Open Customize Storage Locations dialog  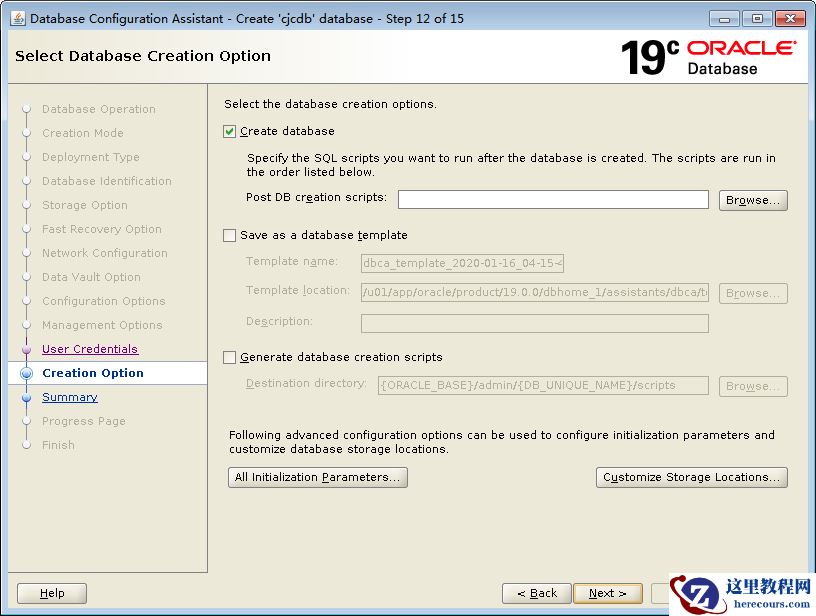coord(692,477)
